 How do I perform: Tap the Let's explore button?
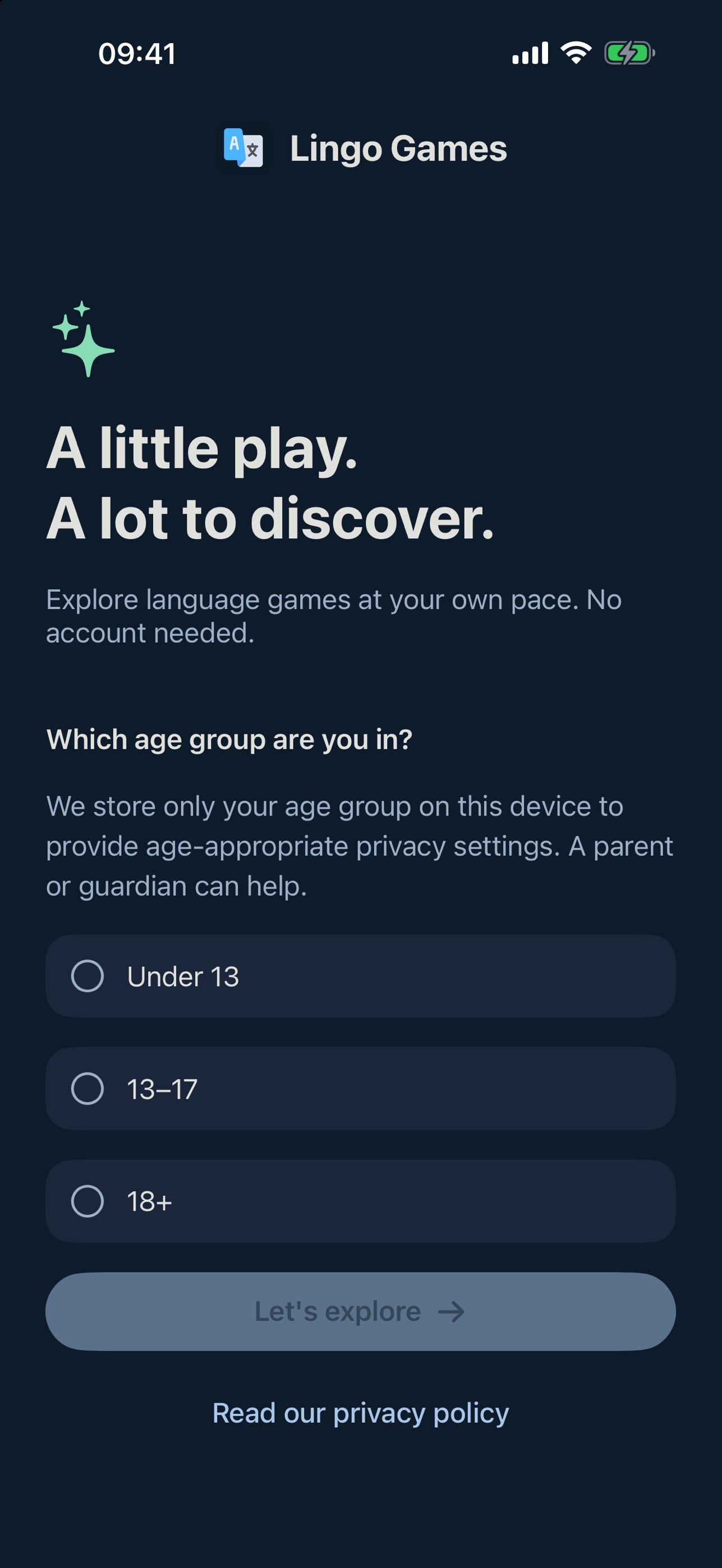pyautogui.click(x=360, y=1312)
